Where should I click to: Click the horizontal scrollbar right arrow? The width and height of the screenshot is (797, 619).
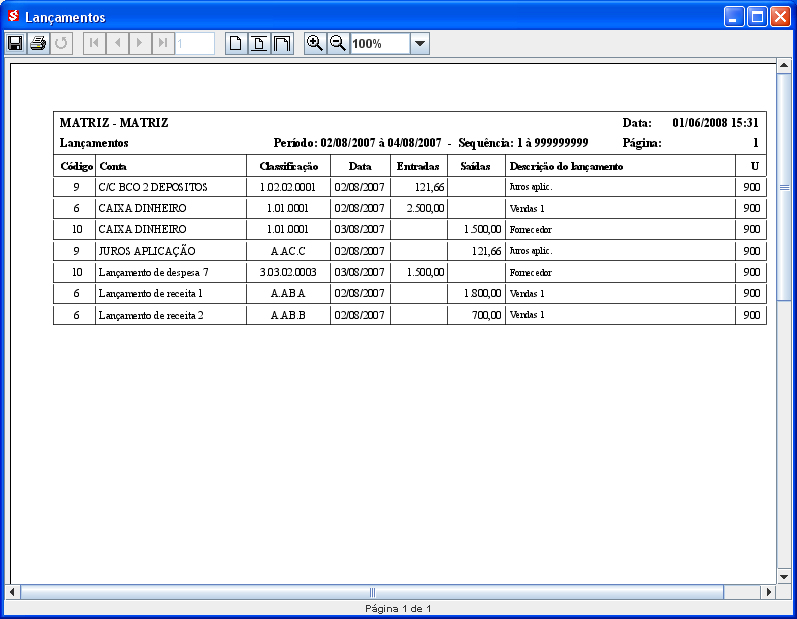pos(768,592)
